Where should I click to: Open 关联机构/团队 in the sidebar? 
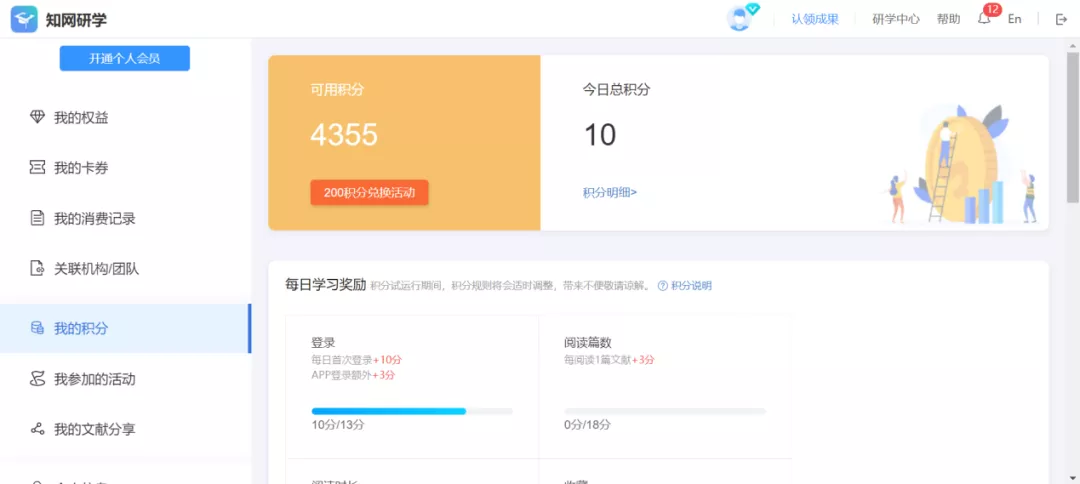tap(96, 268)
